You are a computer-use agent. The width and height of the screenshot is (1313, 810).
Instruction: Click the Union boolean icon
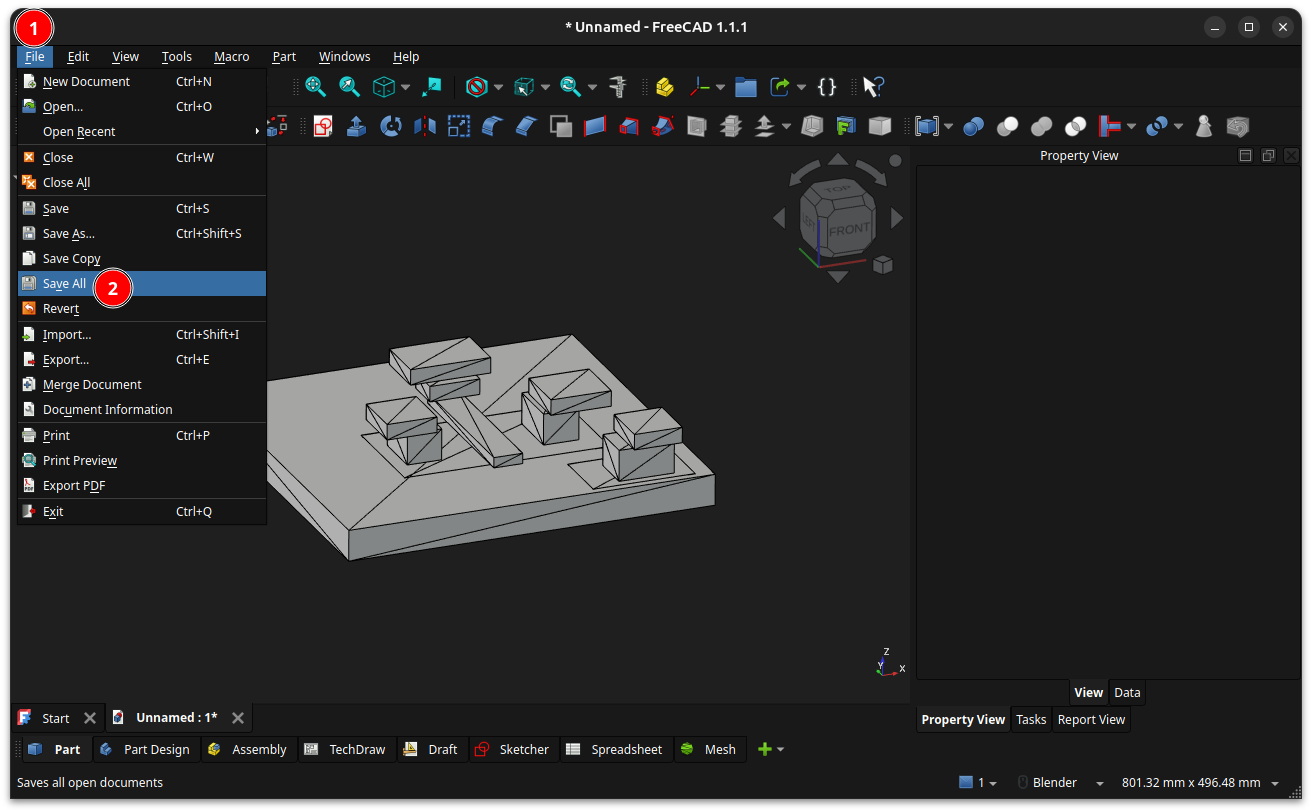(x=1041, y=126)
